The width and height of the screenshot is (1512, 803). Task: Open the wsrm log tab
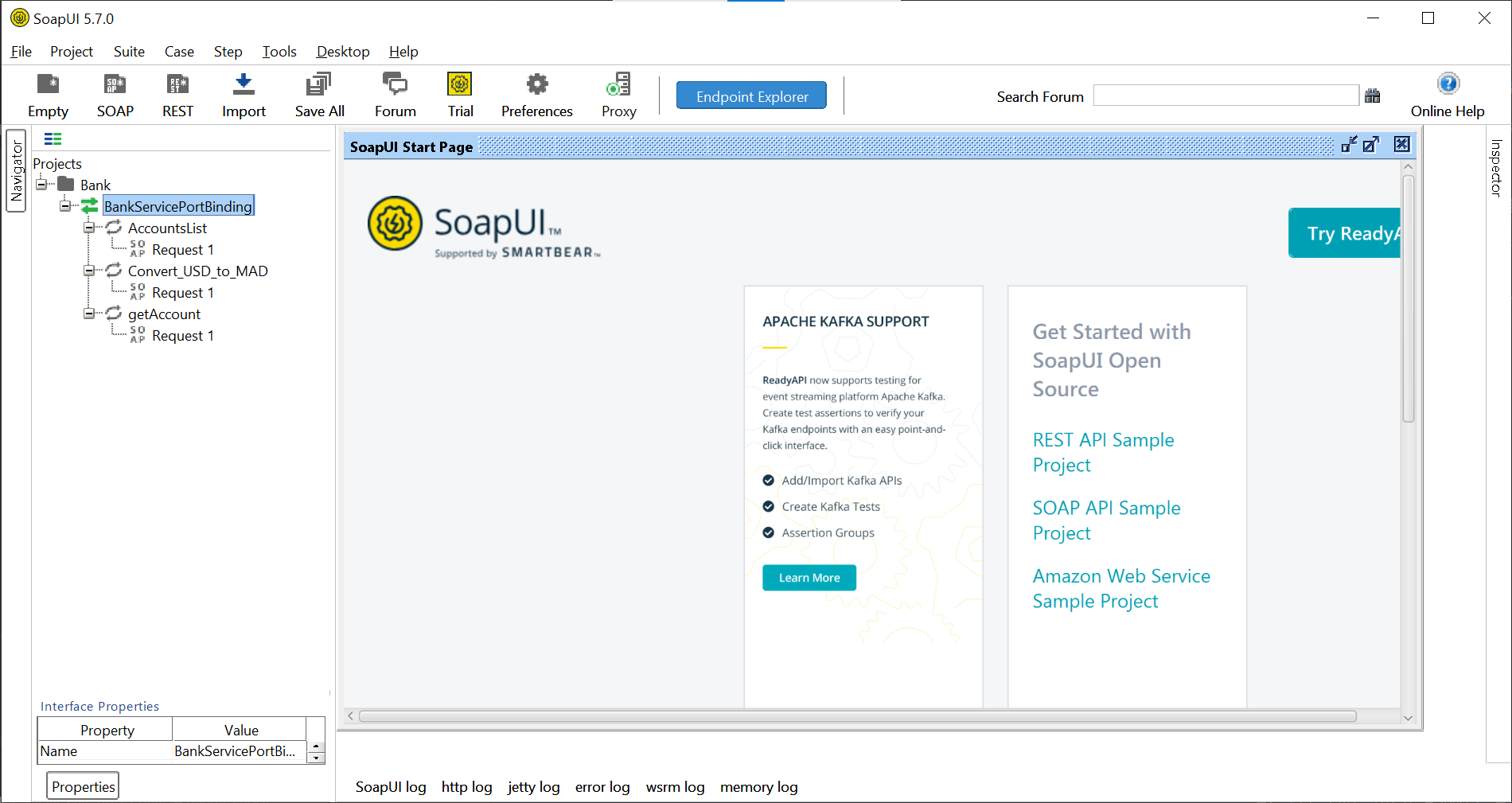coord(675,786)
